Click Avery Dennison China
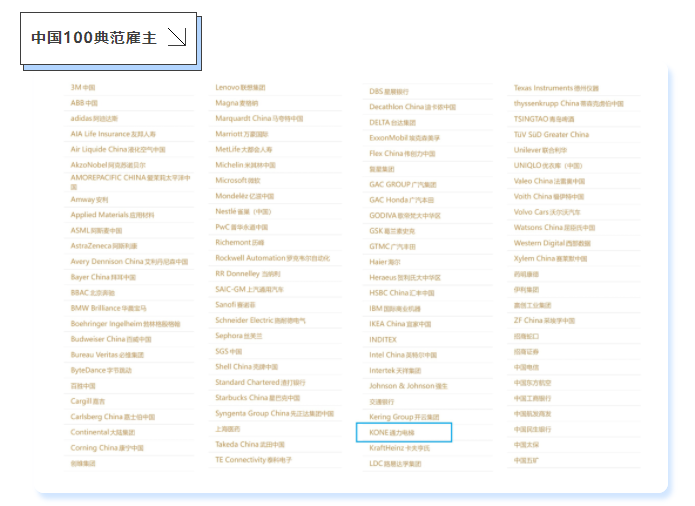This screenshot has width=695, height=506. coord(129,261)
